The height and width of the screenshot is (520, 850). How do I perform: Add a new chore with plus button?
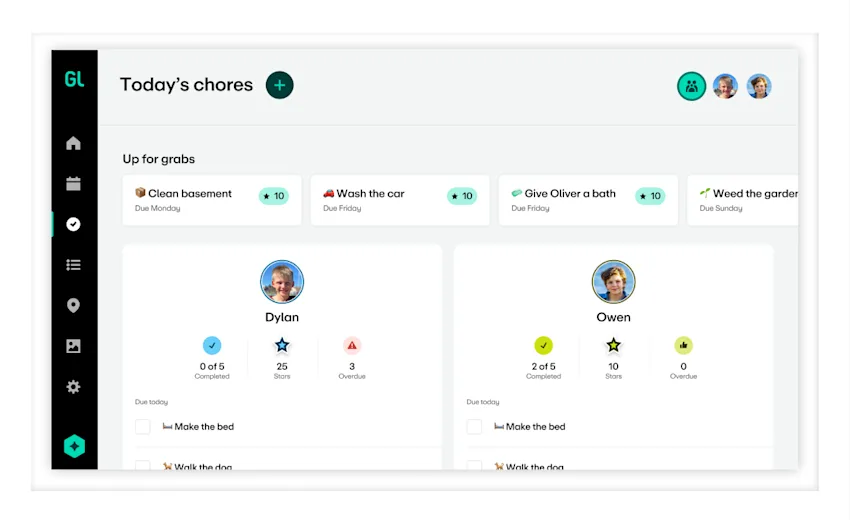pyautogui.click(x=279, y=85)
